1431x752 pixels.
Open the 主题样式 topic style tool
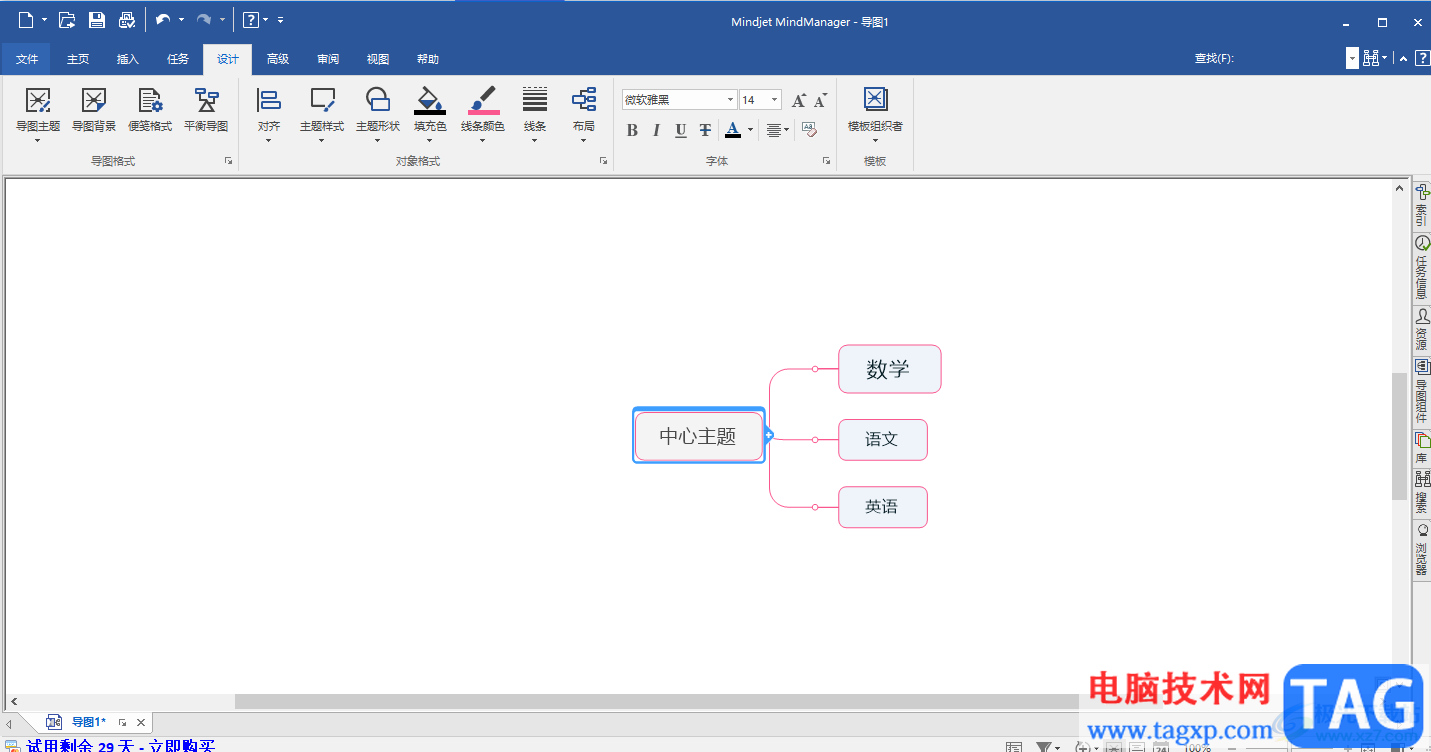click(322, 114)
